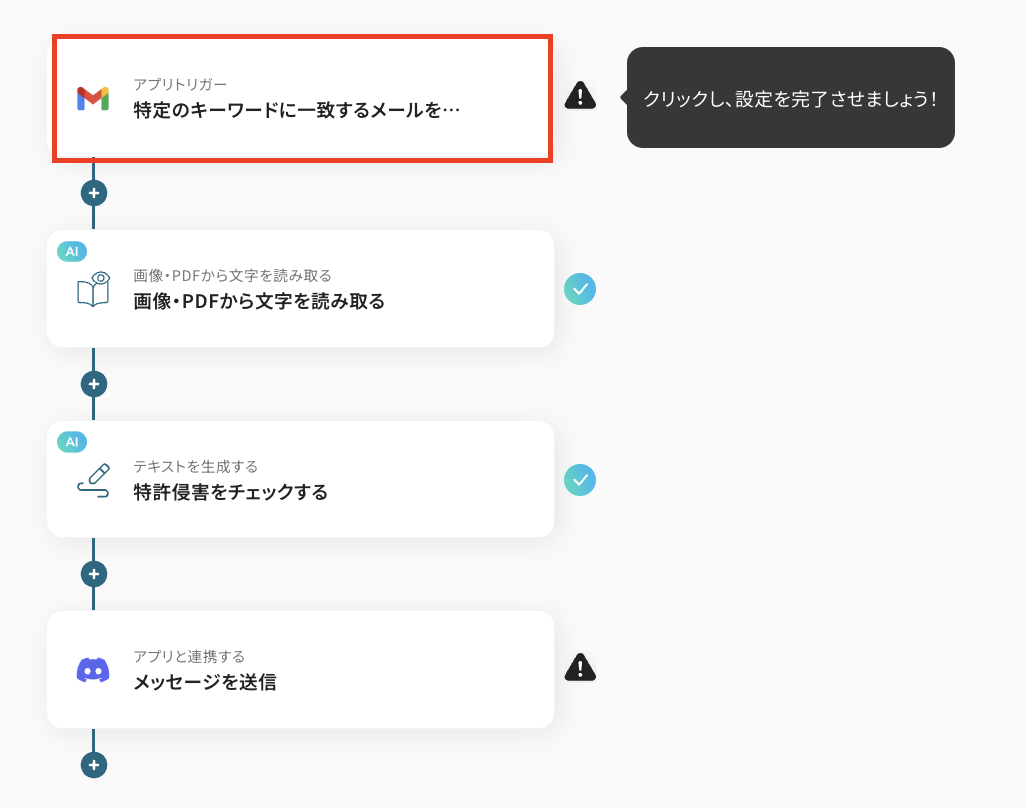The height and width of the screenshot is (808, 1026).
Task: Click the アプリトリガー label text
Action: click(x=180, y=84)
